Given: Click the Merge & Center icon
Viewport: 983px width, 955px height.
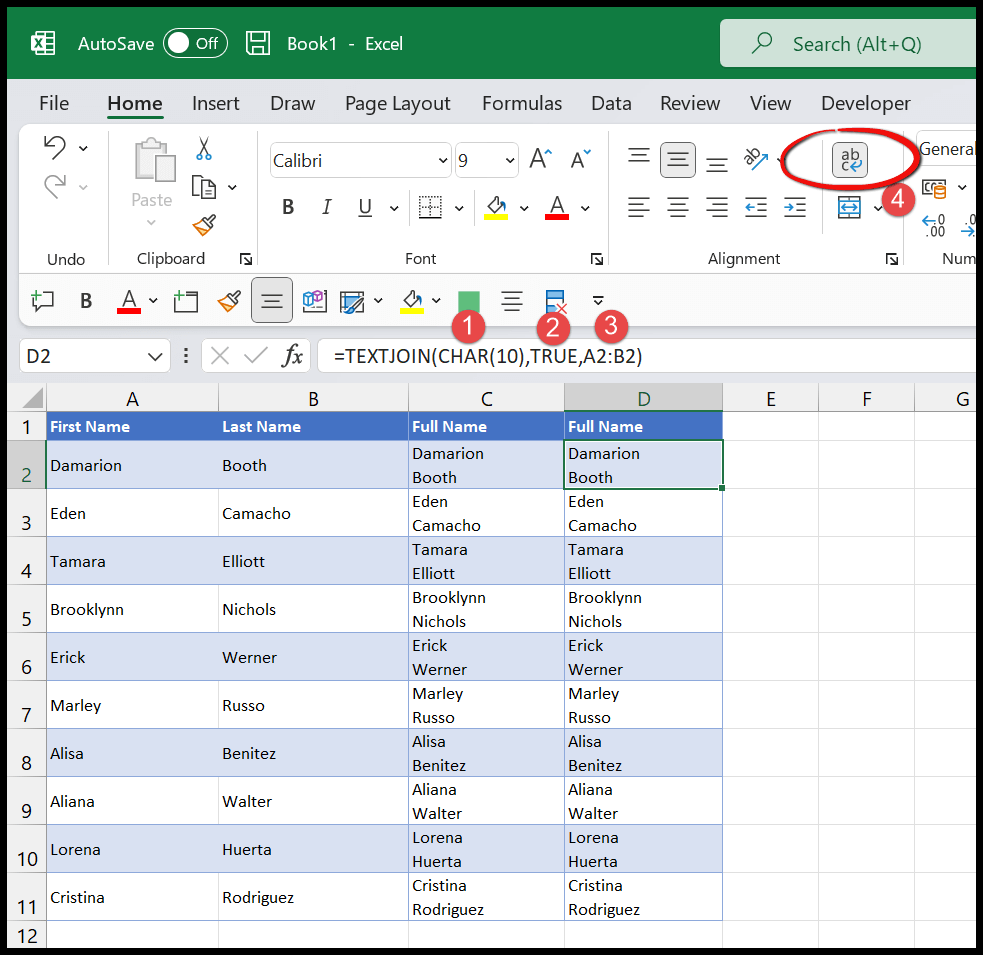Looking at the screenshot, I should (848, 207).
